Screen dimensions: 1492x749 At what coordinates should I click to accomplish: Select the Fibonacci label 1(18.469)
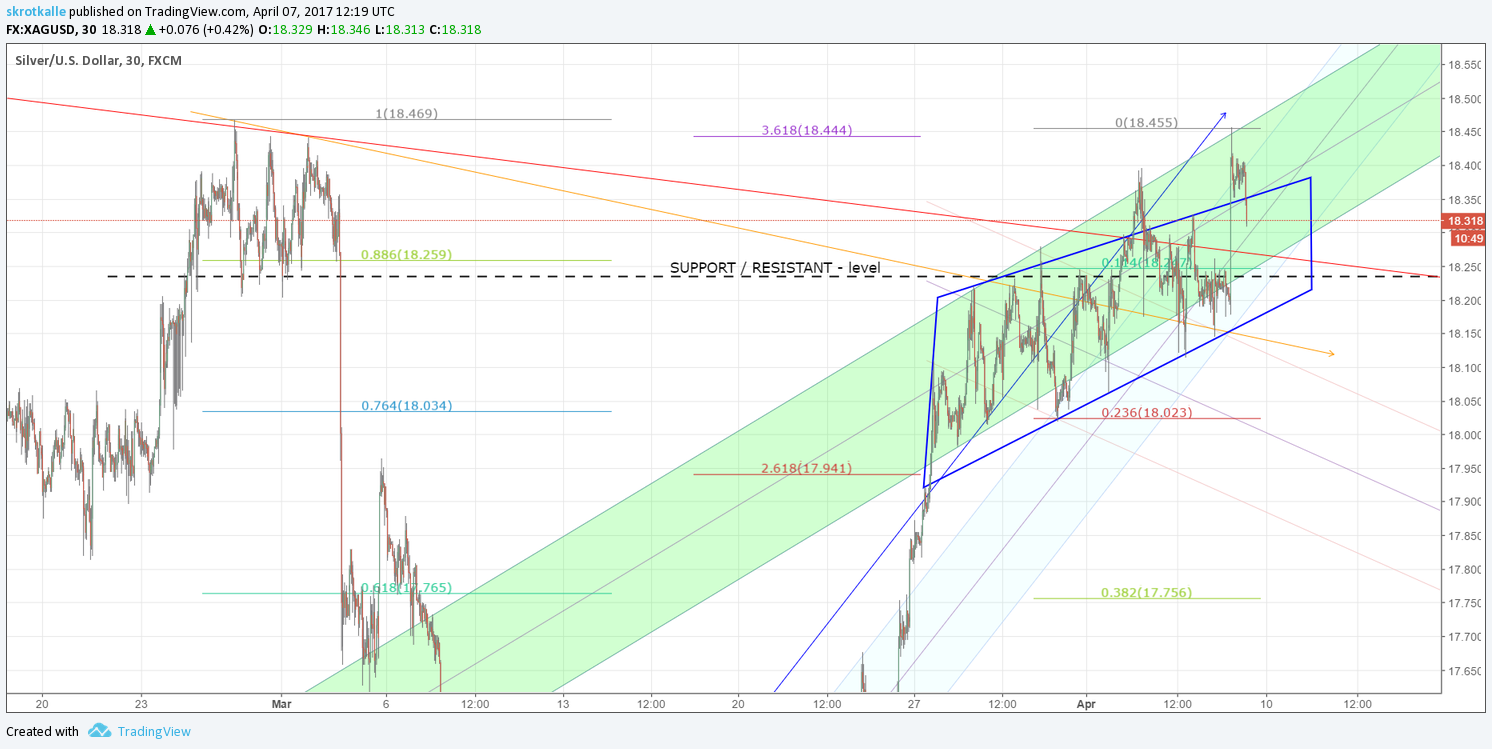pos(407,113)
